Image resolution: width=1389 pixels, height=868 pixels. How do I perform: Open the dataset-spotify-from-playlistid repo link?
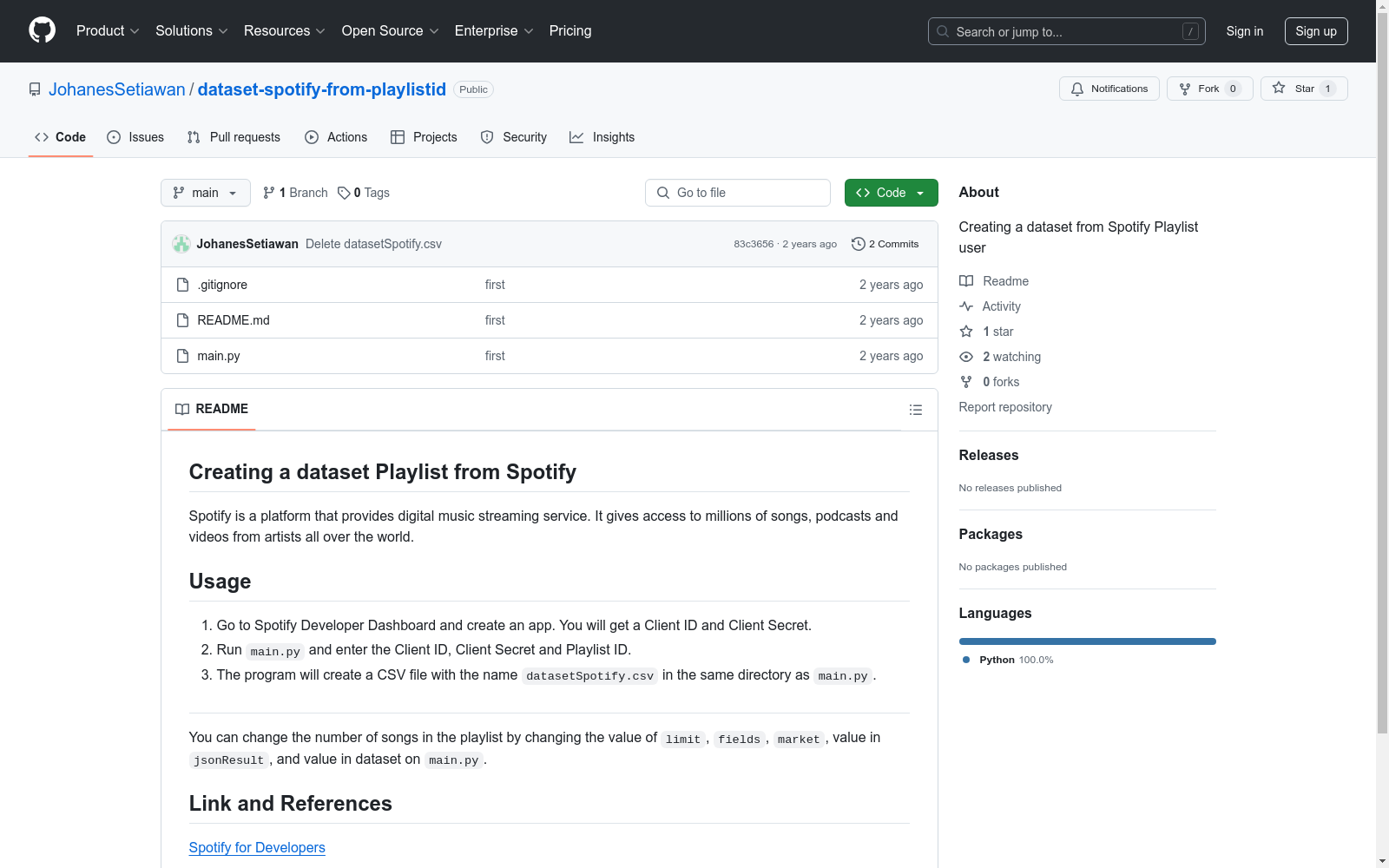coord(322,89)
